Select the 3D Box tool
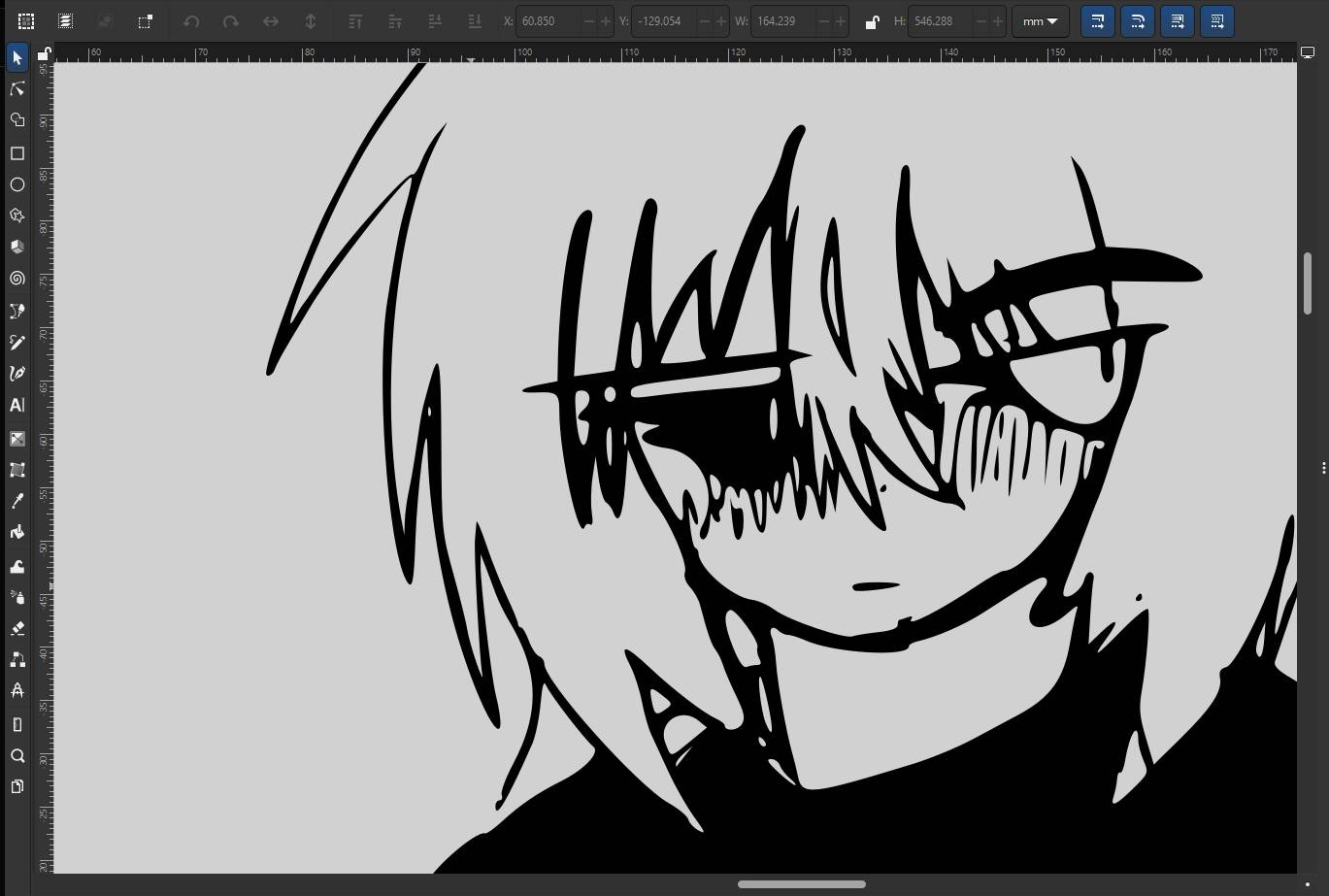The image size is (1329, 896). pyautogui.click(x=17, y=247)
